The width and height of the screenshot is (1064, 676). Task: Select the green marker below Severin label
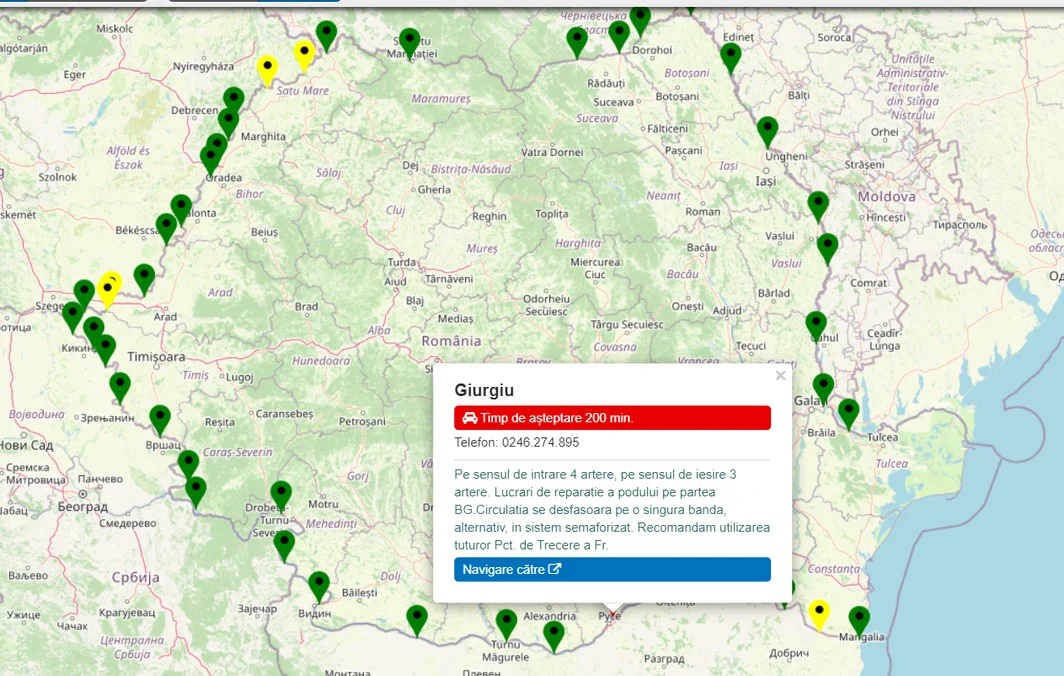(284, 546)
